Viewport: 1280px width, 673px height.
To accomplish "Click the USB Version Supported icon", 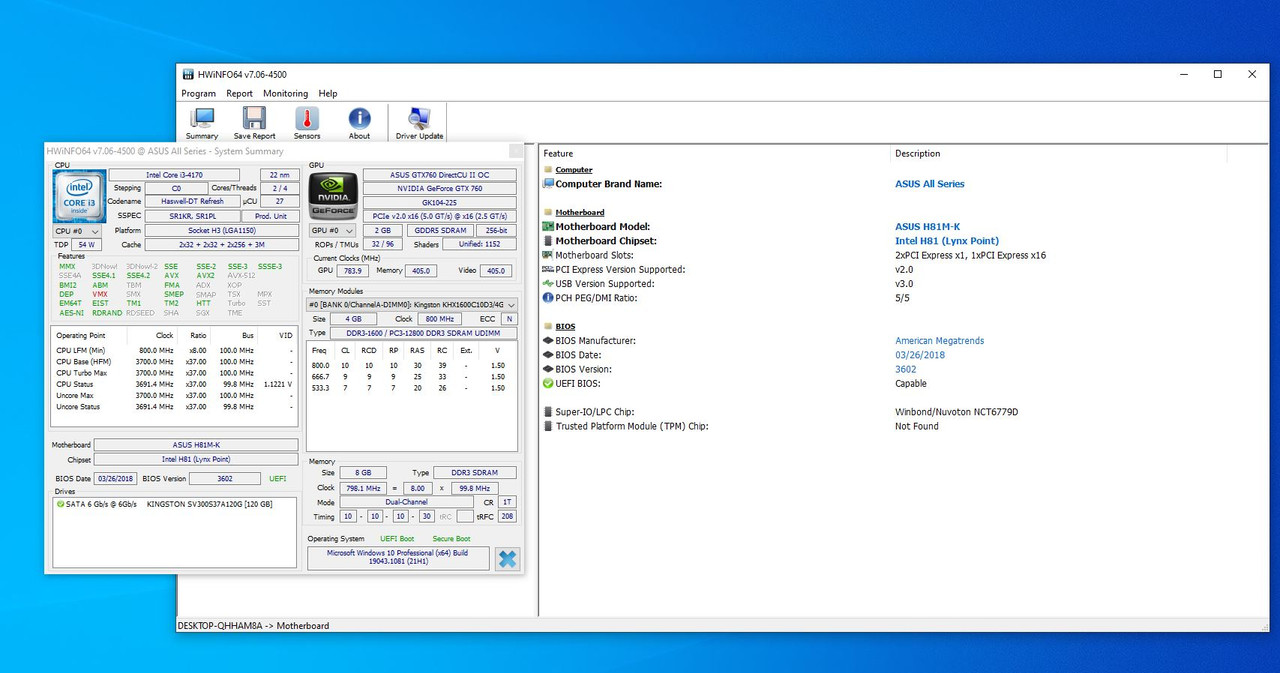I will tap(548, 283).
